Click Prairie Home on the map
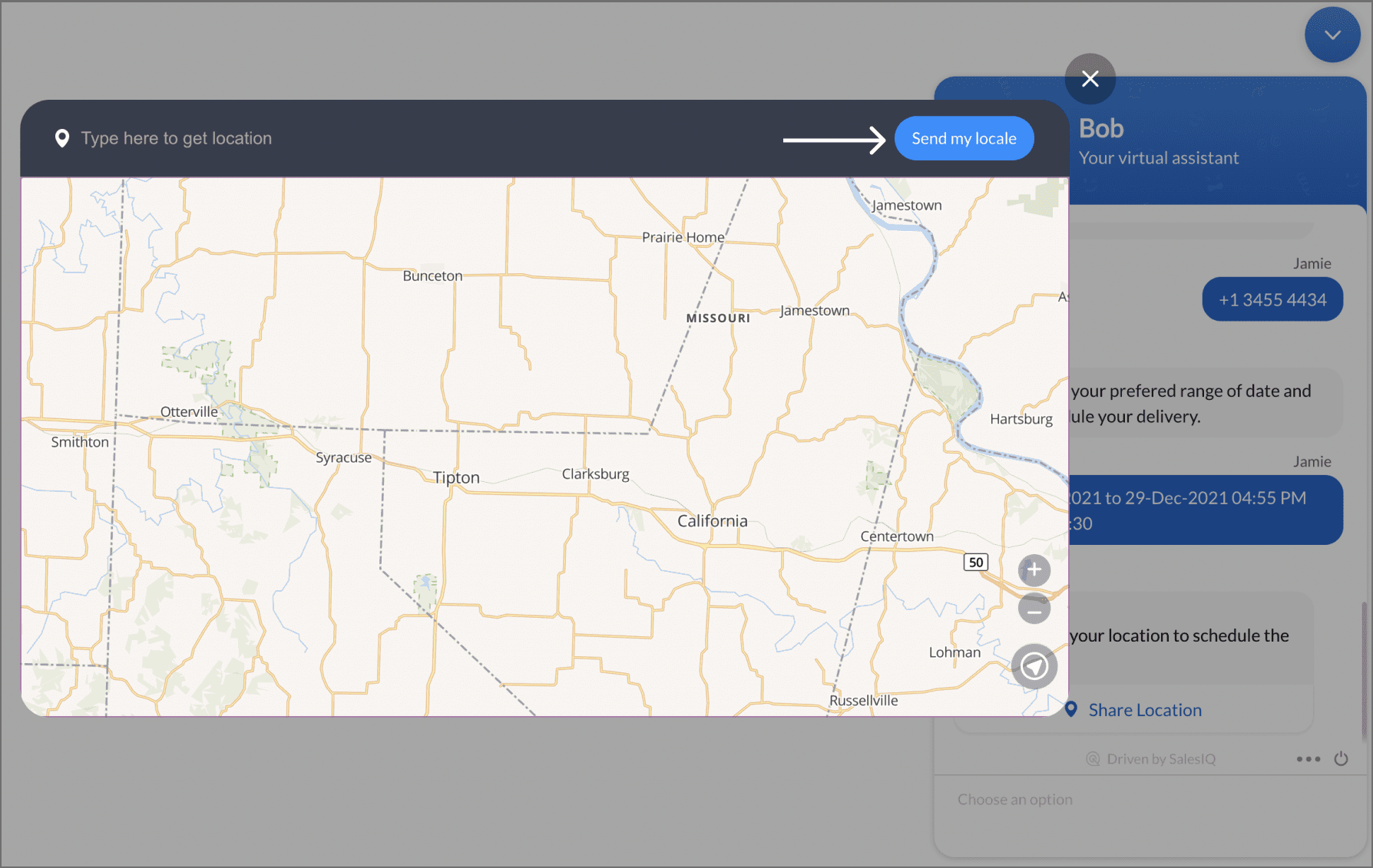The image size is (1373, 868). (x=683, y=237)
